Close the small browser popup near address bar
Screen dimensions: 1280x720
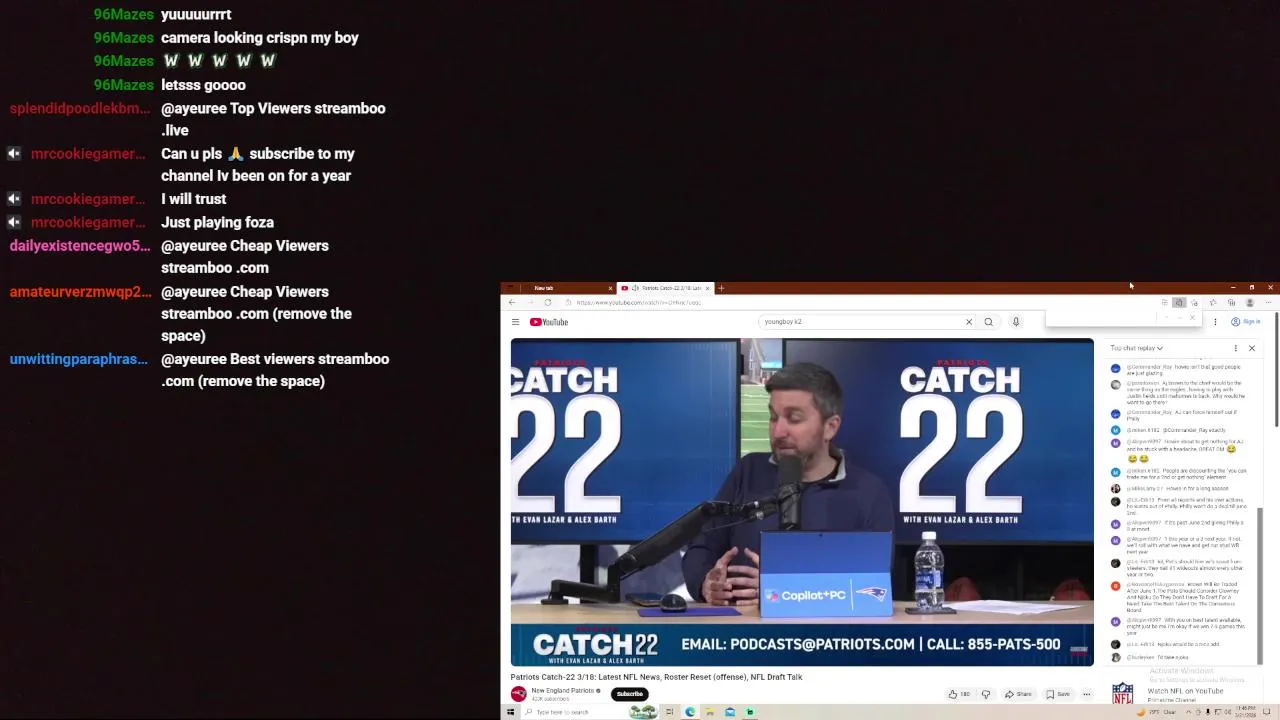click(x=1192, y=318)
